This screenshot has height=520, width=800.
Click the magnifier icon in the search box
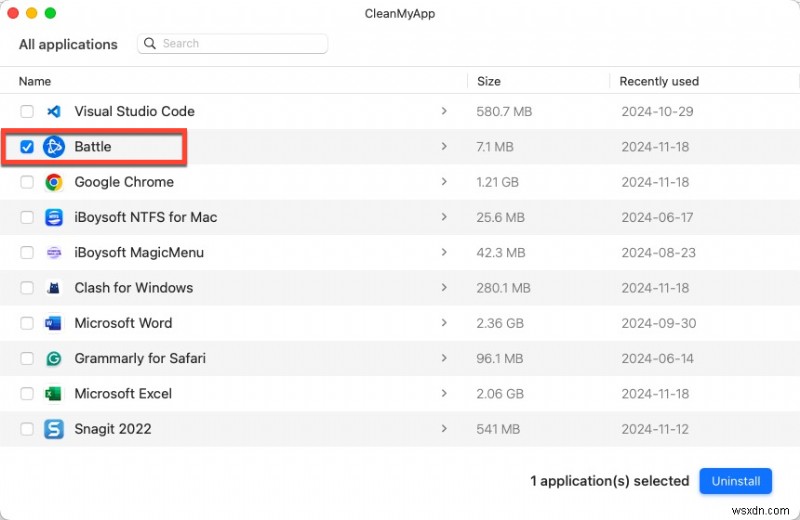[149, 43]
